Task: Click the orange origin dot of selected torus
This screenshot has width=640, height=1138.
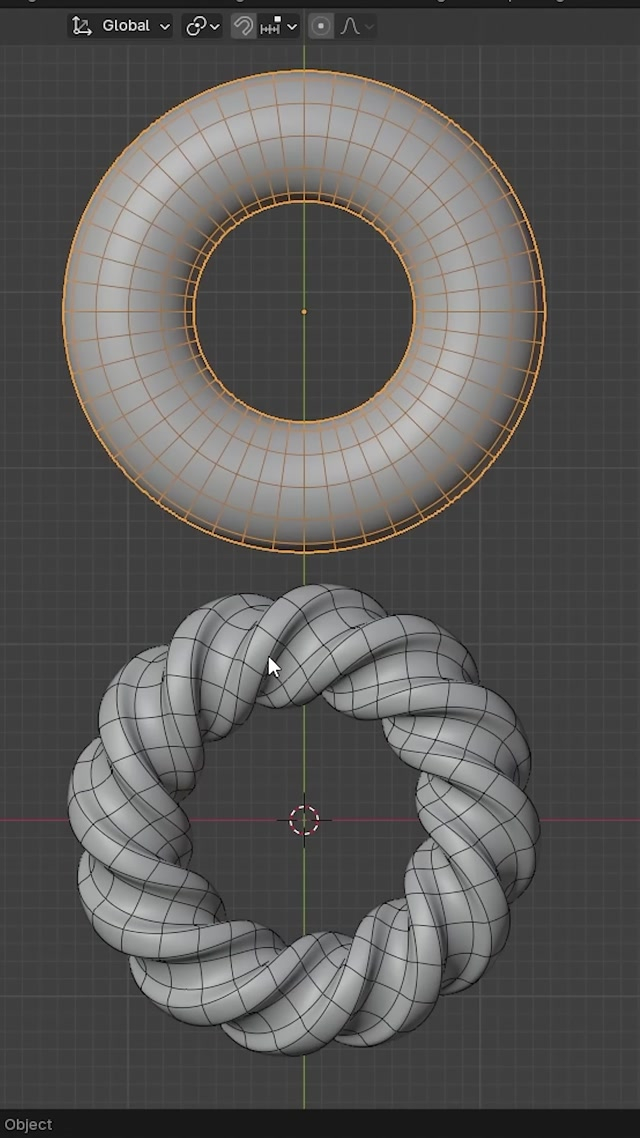Action: click(304, 311)
